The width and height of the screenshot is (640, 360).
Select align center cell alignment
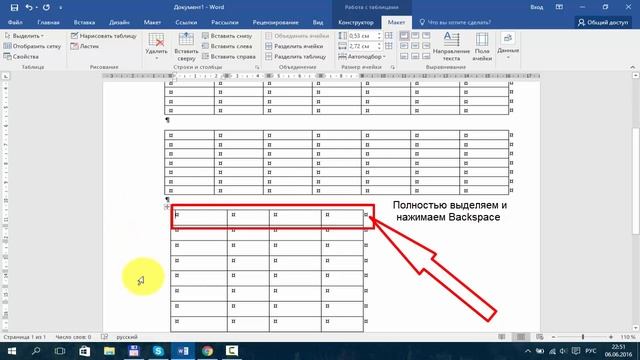tap(415, 46)
